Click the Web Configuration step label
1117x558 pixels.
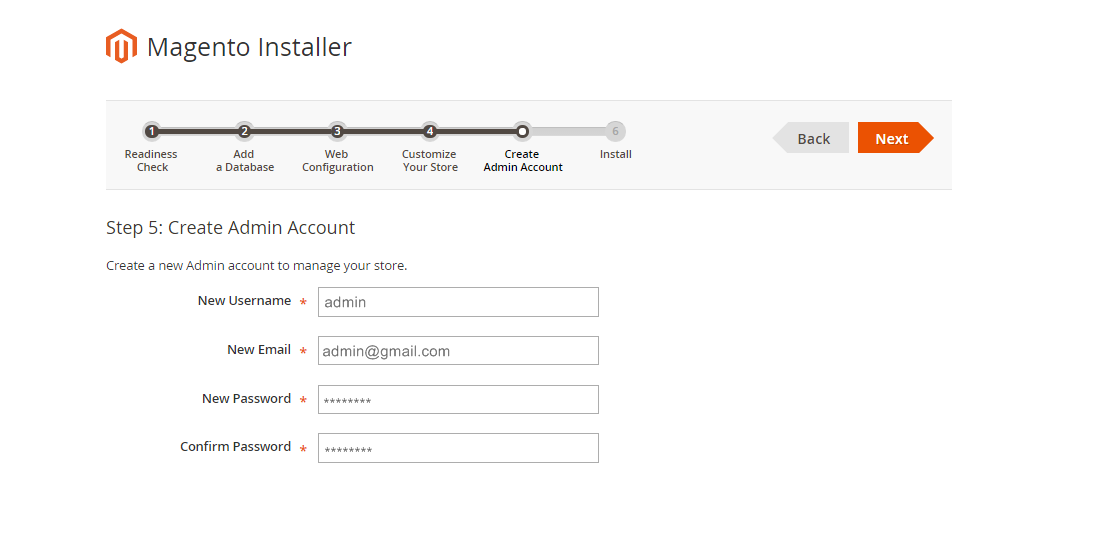[338, 160]
